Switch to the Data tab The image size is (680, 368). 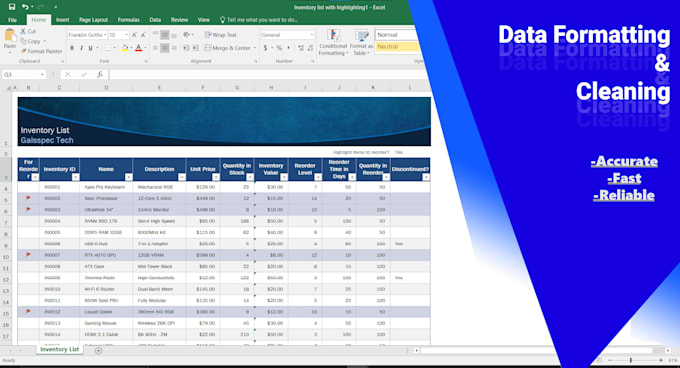[x=155, y=20]
